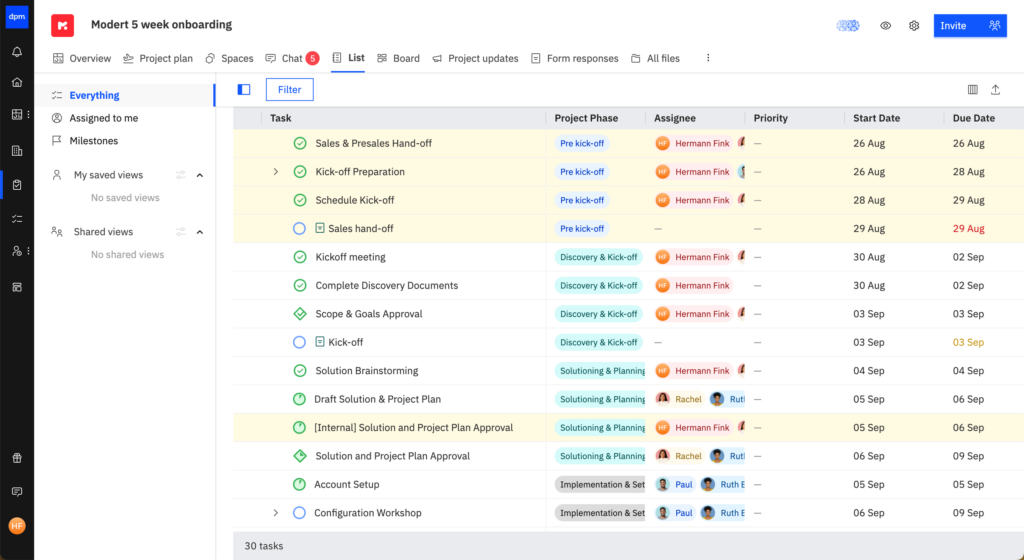Image resolution: width=1024 pixels, height=560 pixels.
Task: Select Everything view
Action: [x=124, y=95]
